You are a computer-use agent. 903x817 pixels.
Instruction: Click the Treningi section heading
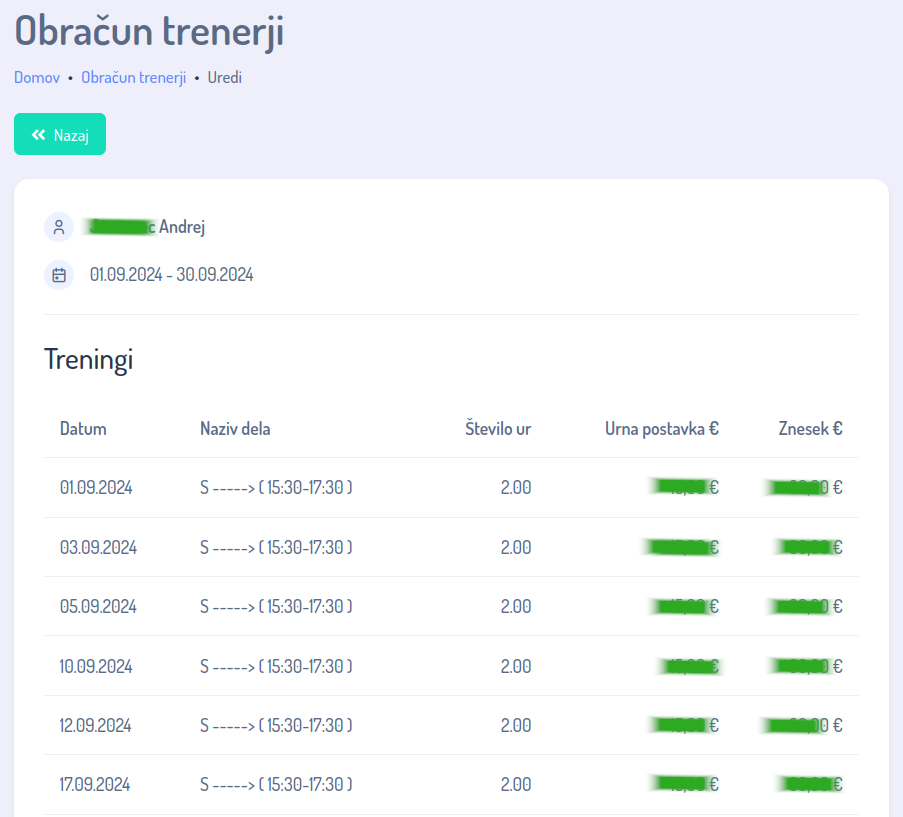coord(88,360)
